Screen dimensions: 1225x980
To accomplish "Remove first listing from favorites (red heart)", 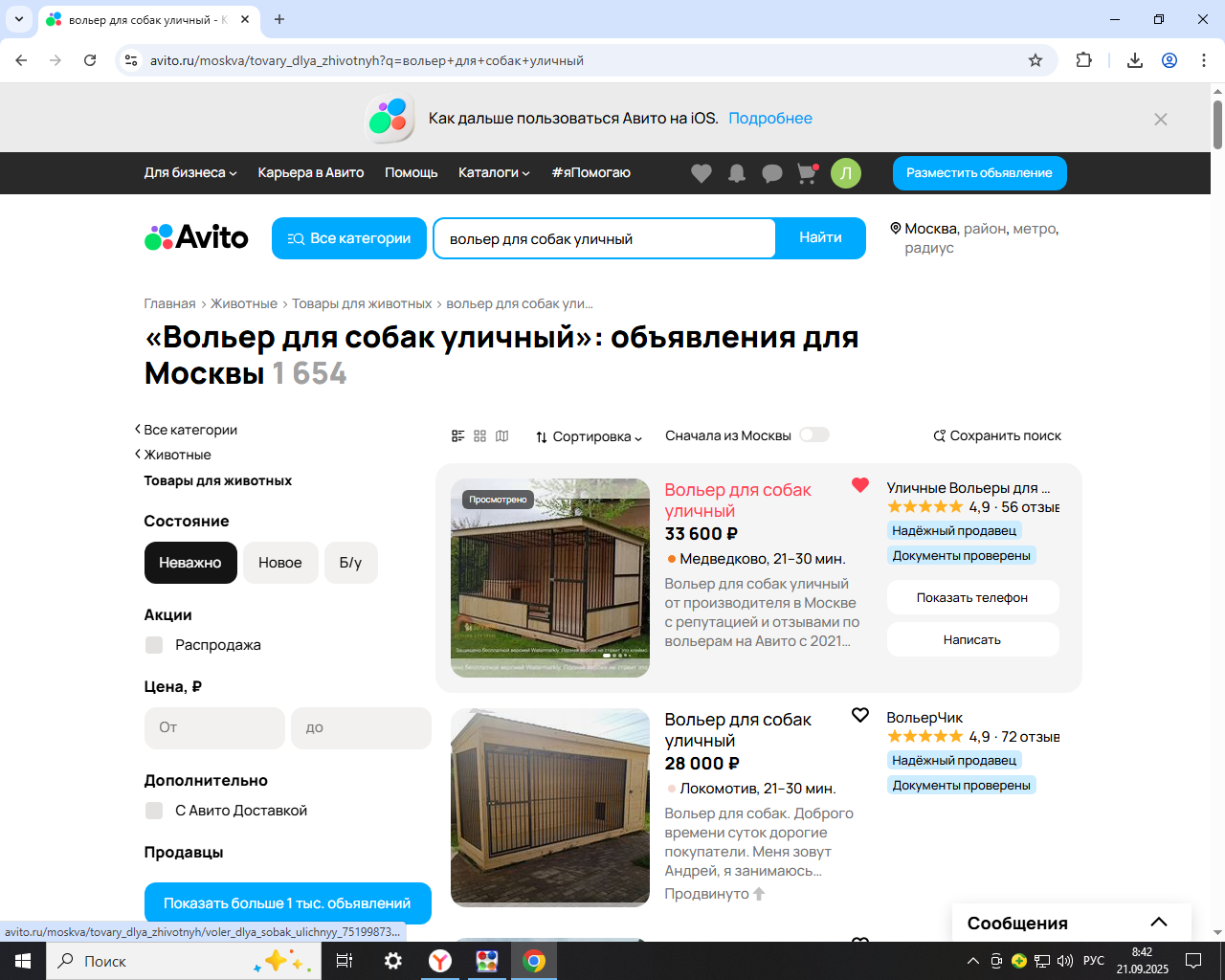I will click(x=860, y=485).
